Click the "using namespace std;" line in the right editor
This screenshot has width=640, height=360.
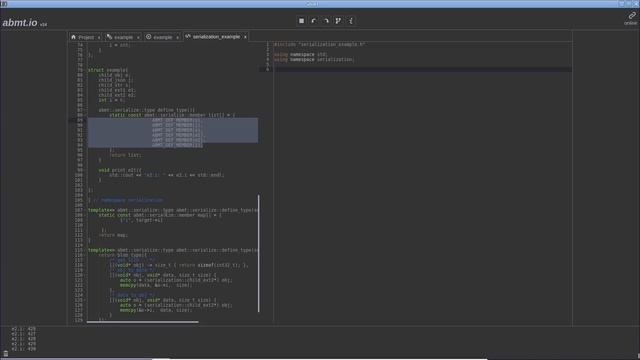(x=300, y=54)
